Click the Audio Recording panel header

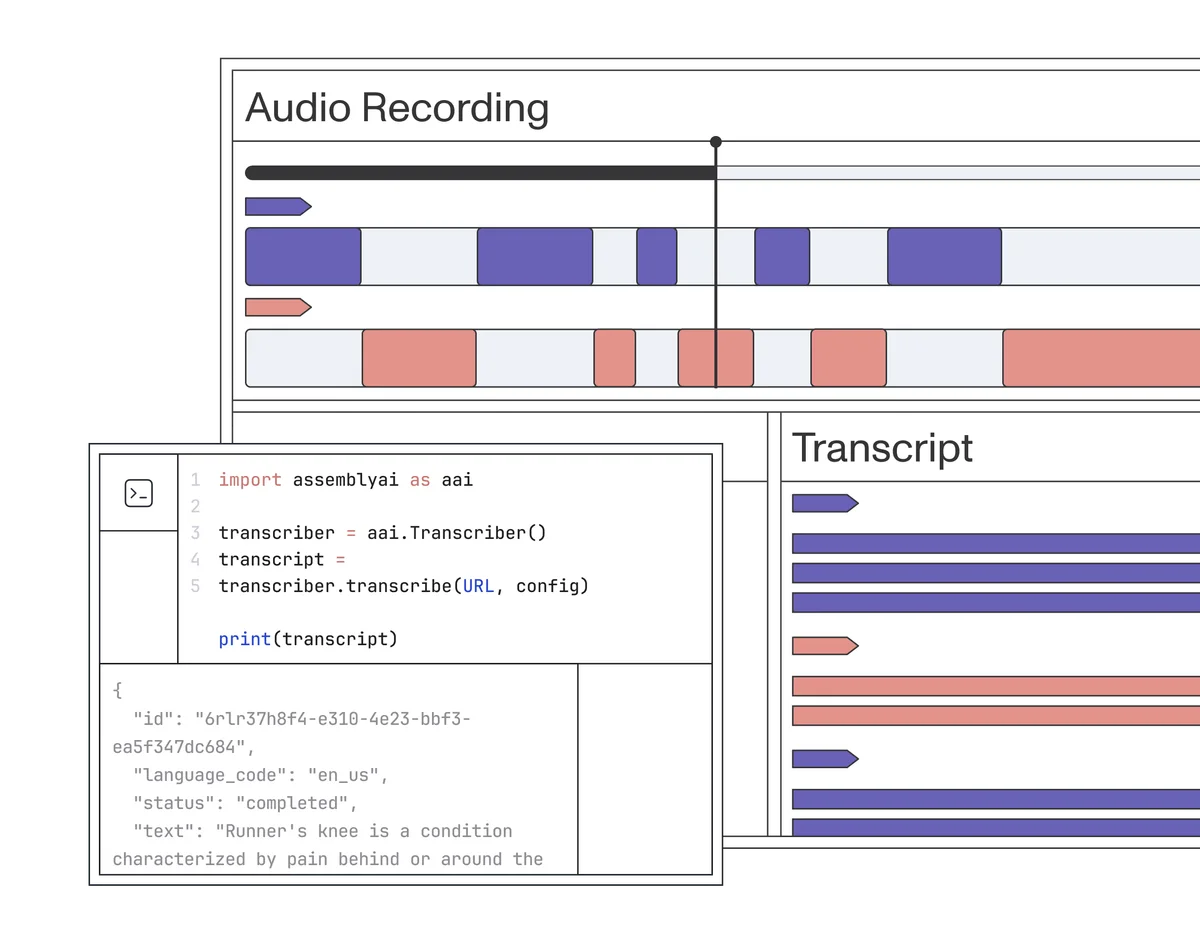[x=397, y=107]
